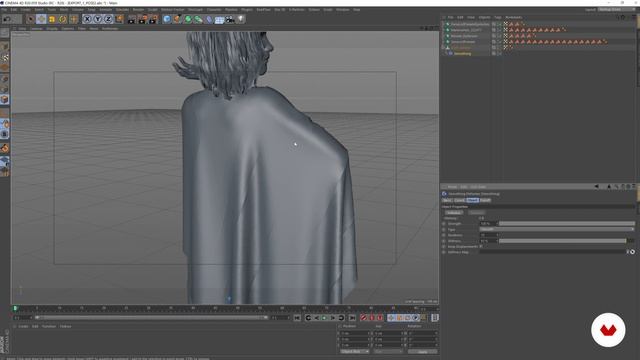Click the purple deformer icon
Screen dimensions: 640x360
(x=209, y=19)
